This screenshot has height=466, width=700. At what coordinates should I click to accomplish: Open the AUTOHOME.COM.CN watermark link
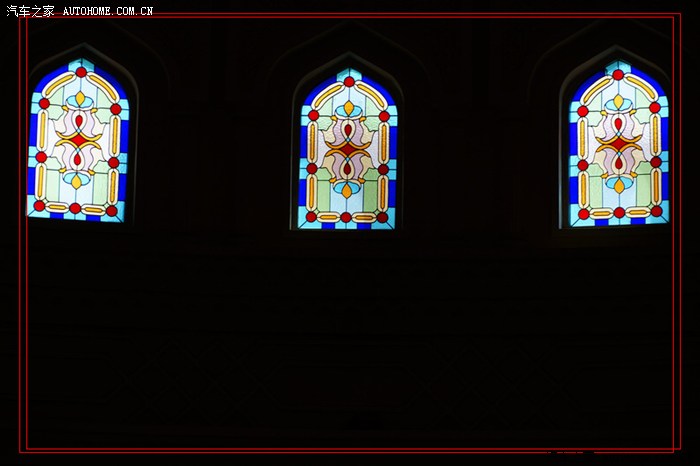tap(108, 11)
